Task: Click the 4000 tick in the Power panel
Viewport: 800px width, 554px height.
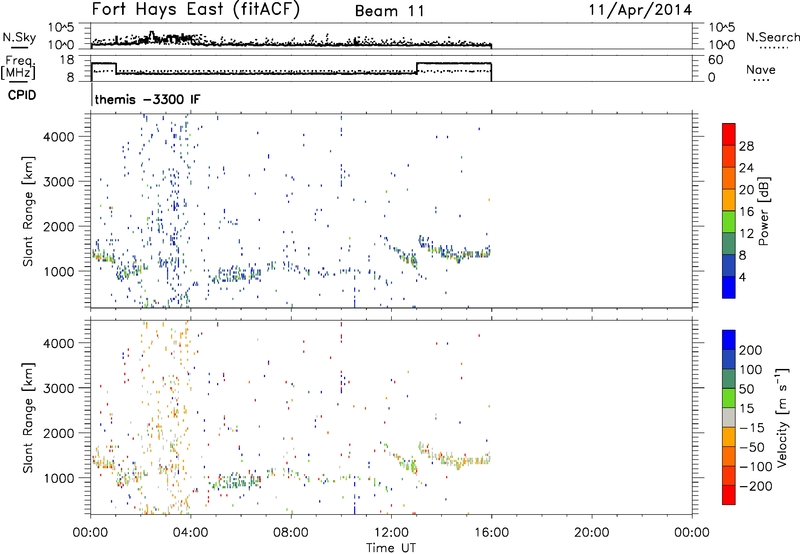Action: click(59, 137)
